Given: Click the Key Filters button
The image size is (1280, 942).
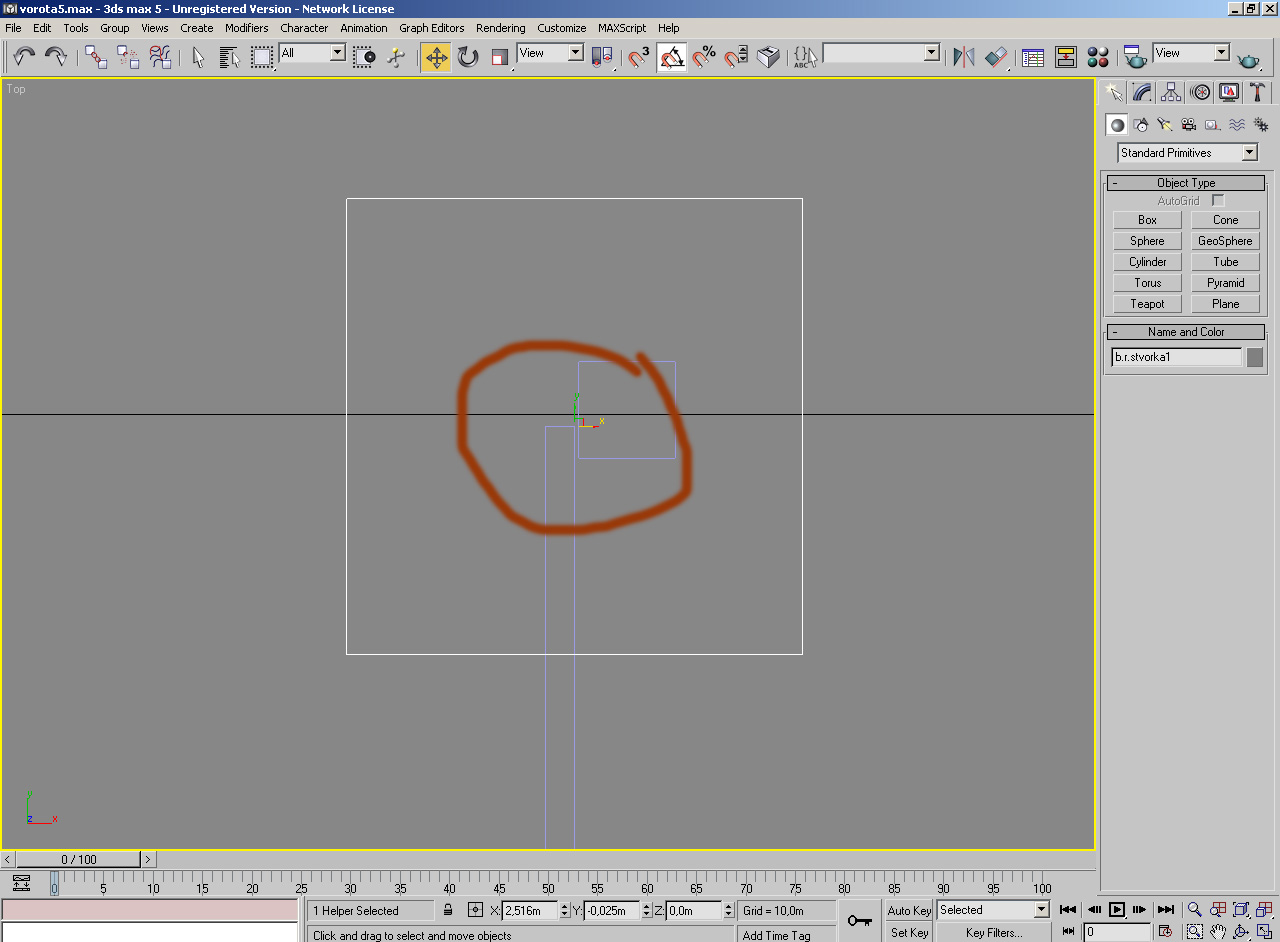Looking at the screenshot, I should pos(994,932).
